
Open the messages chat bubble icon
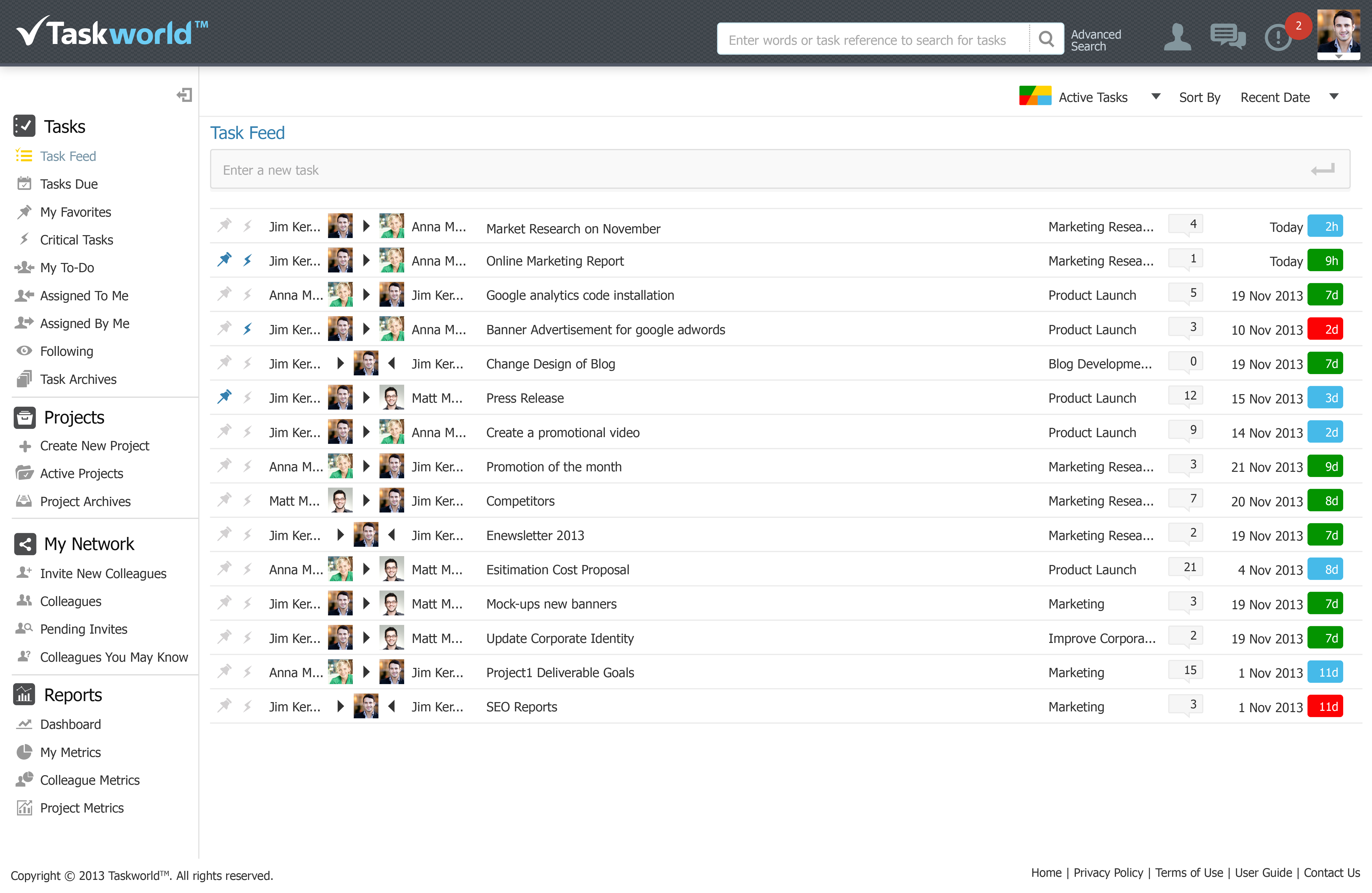click(x=1227, y=37)
